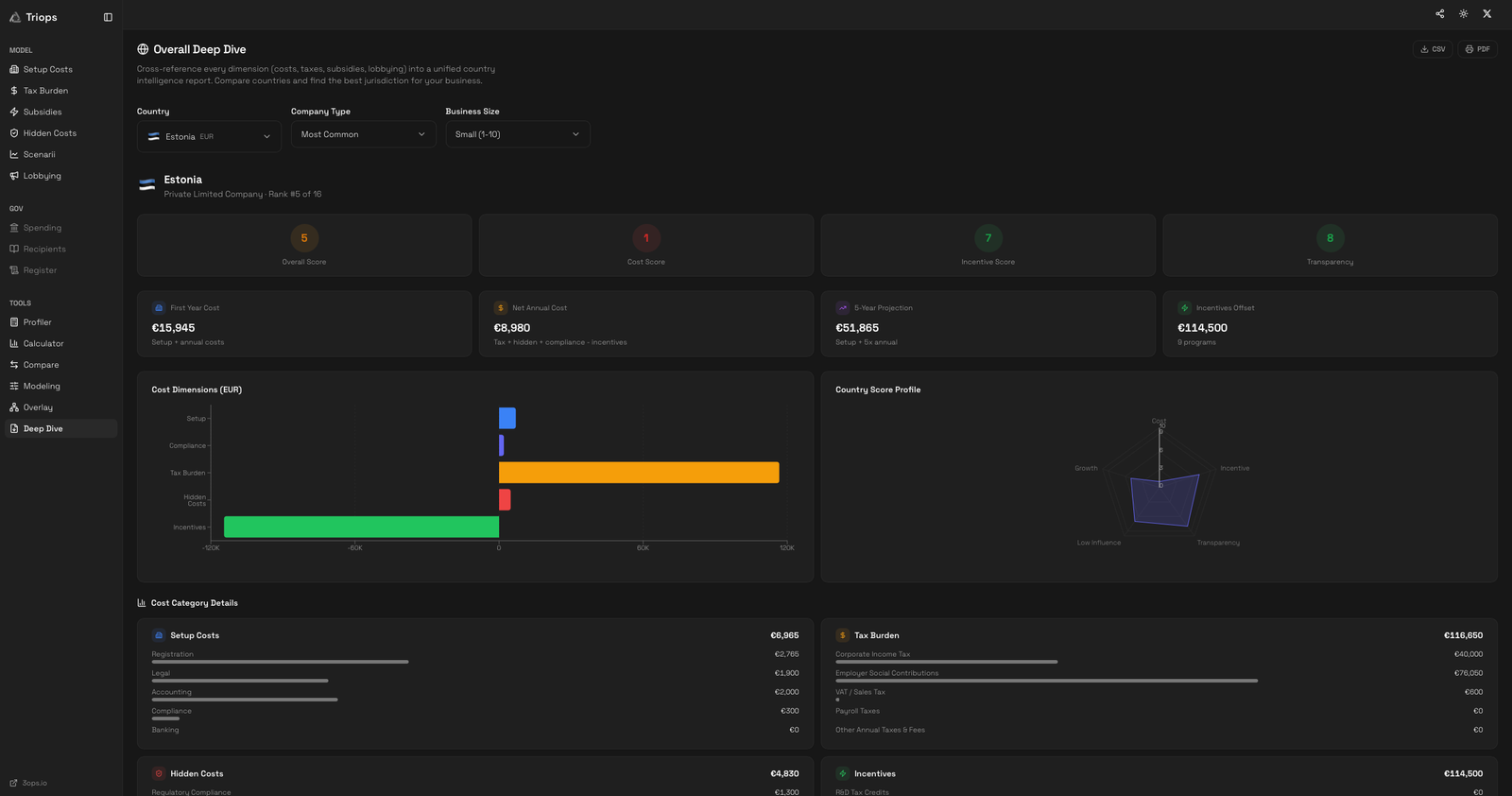
Task: Open the X (Twitter) link icon
Action: pos(1486,14)
